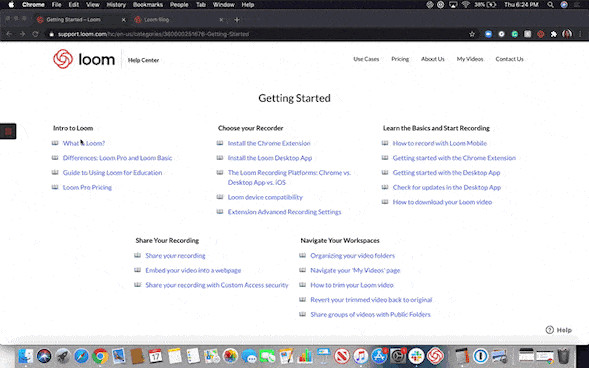Click the Help Center label beside logo
The height and width of the screenshot is (368, 589).
(x=143, y=60)
